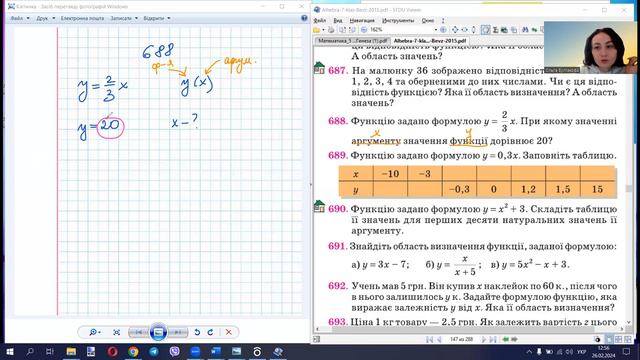Toggle the navigation panel icon bottom-left of STDU

pos(316,339)
